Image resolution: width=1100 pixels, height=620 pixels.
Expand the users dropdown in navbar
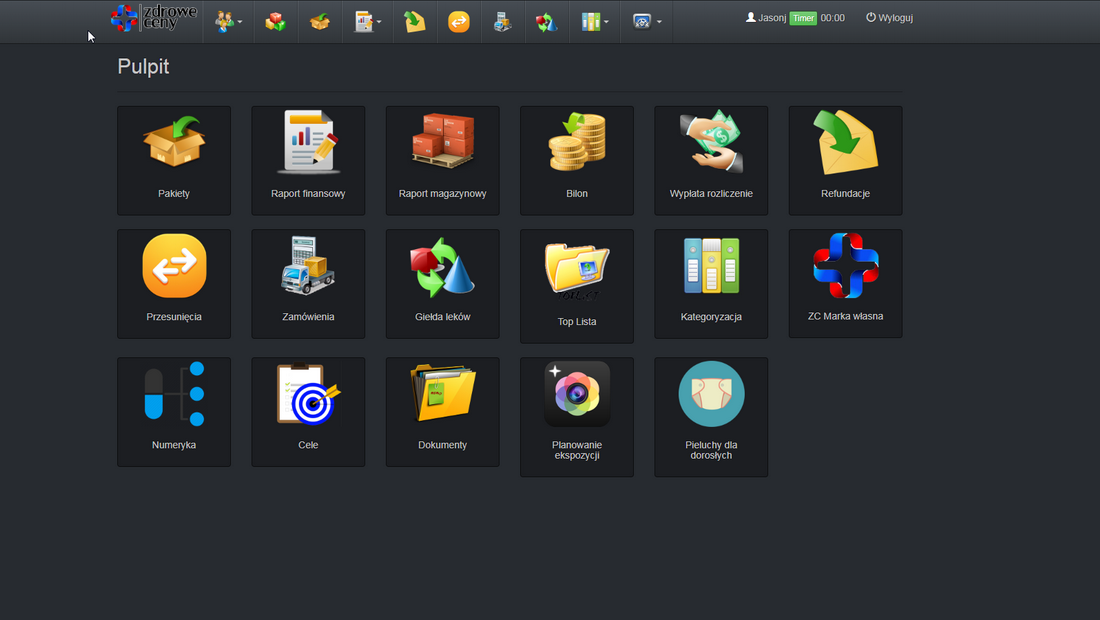pos(229,21)
